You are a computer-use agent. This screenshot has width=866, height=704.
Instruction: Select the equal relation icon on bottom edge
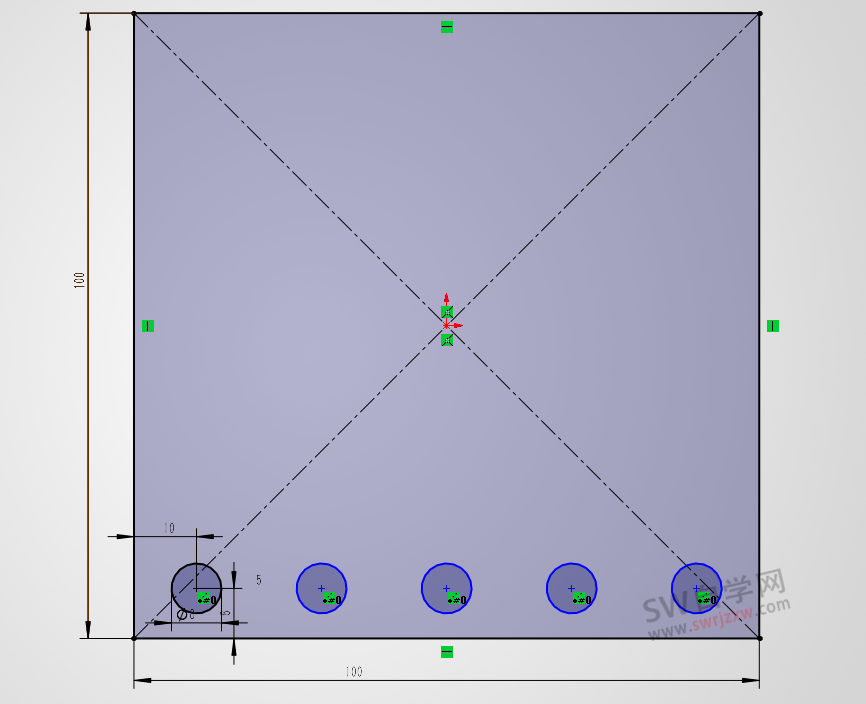(447, 650)
